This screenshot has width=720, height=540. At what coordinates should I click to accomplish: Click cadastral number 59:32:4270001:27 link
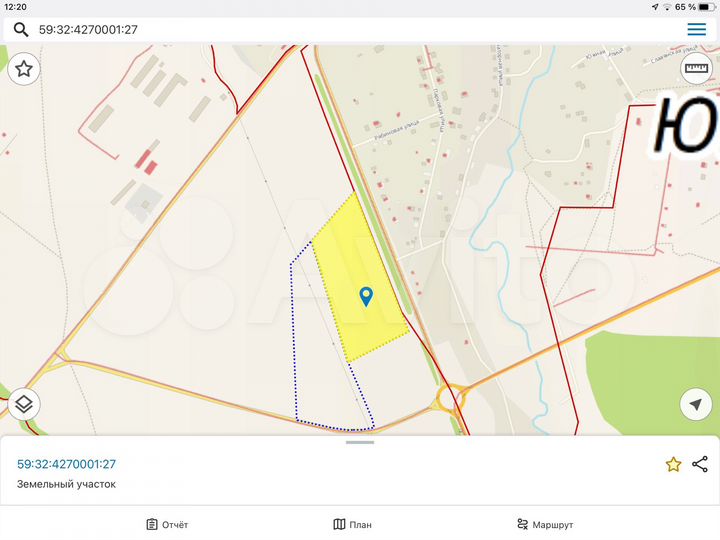pos(67,464)
